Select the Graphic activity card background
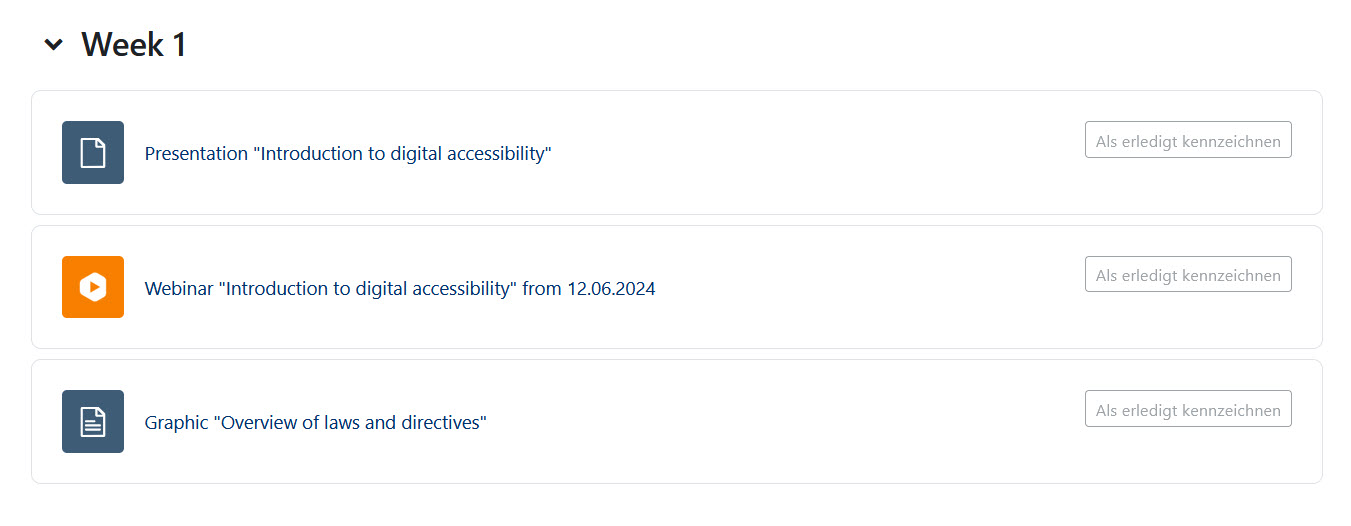1351x526 pixels. click(677, 421)
